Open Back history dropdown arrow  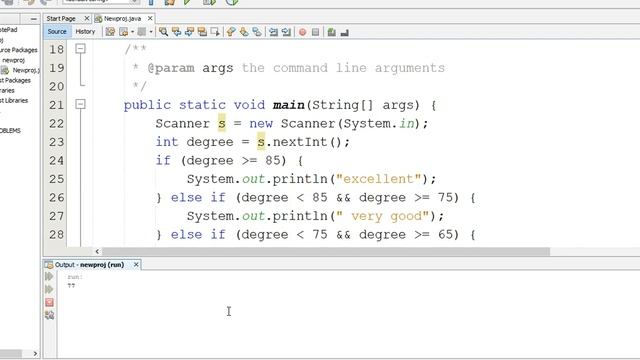(132, 32)
